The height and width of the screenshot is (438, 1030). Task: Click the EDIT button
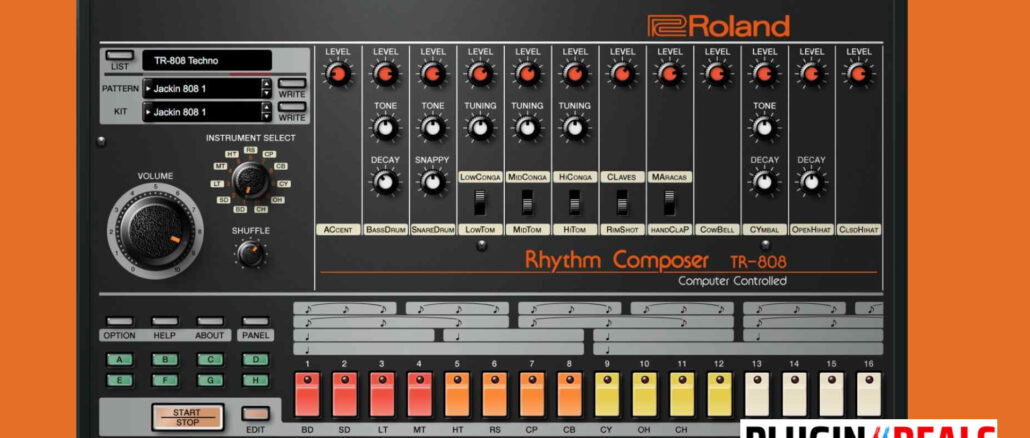click(255, 413)
